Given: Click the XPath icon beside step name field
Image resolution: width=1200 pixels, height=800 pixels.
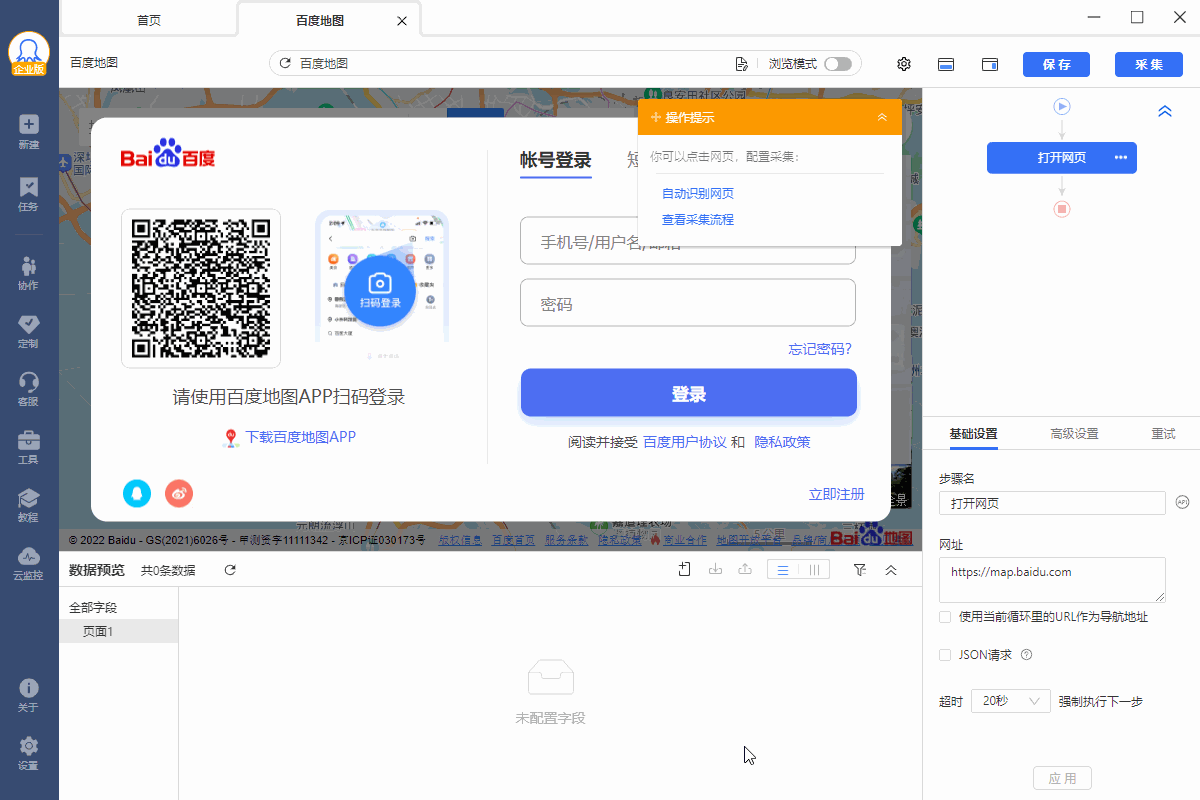Looking at the screenshot, I should coord(1182,502).
